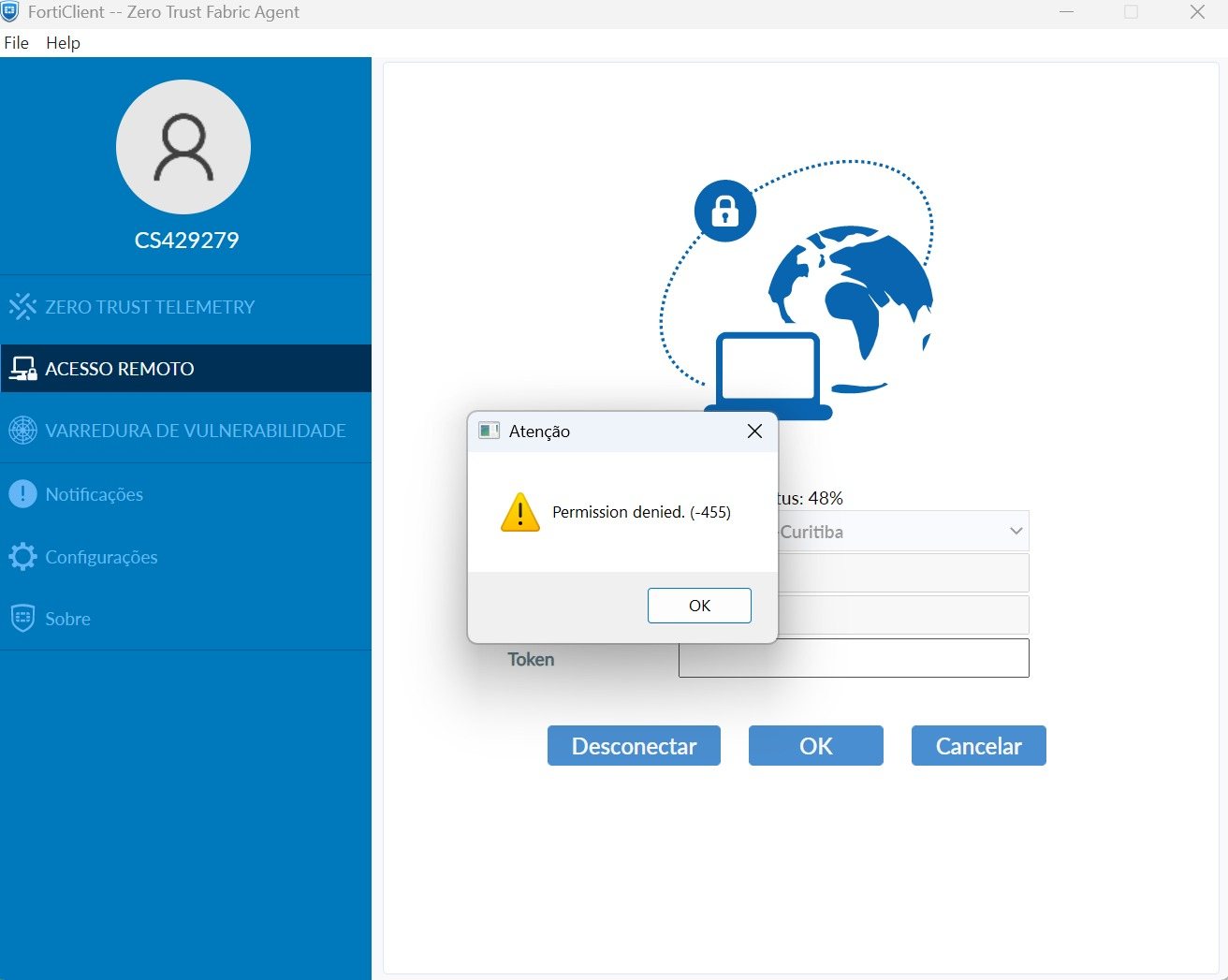The height and width of the screenshot is (980, 1228).
Task: Open the File menu
Action: point(17,43)
